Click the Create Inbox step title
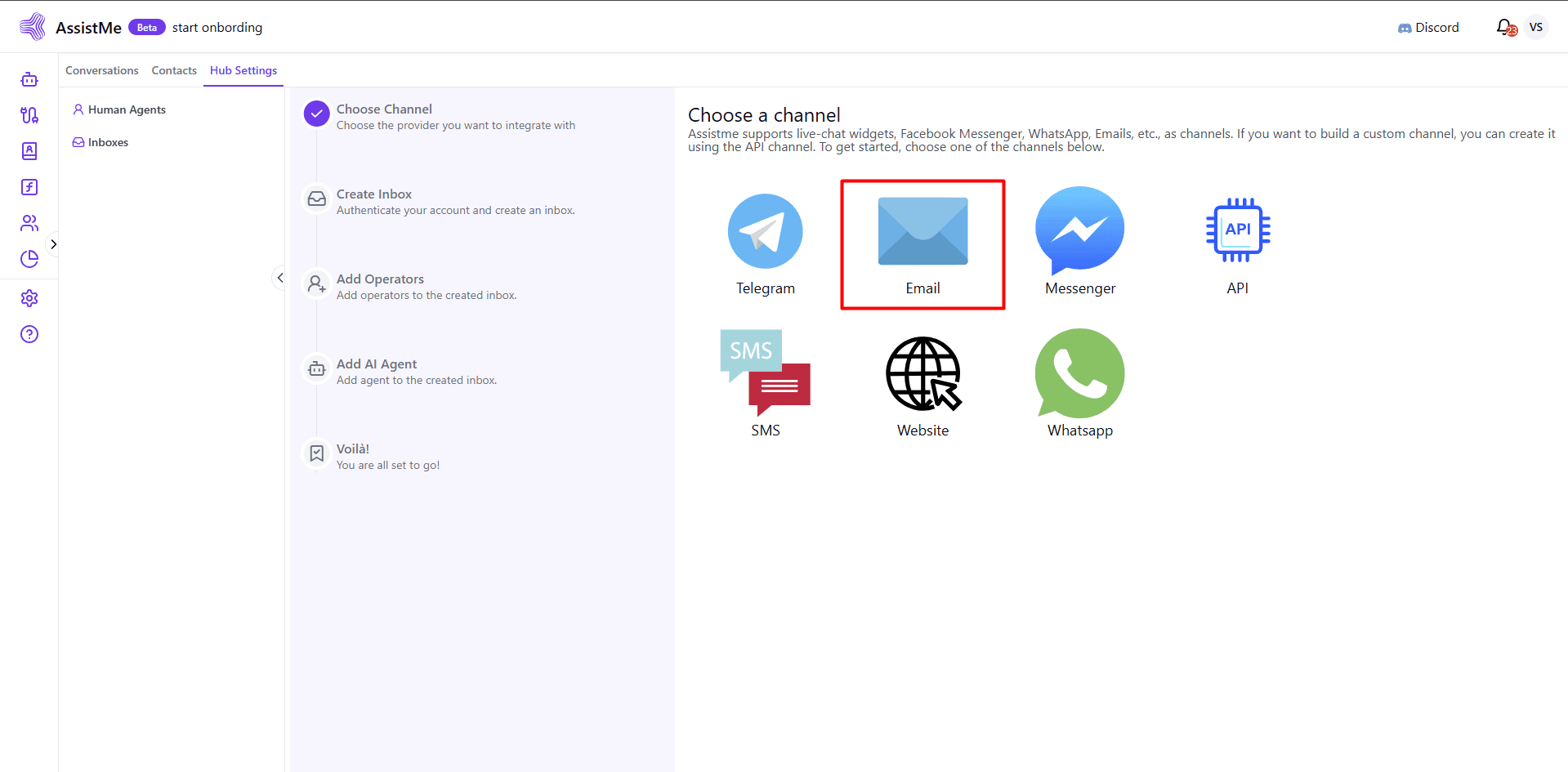Viewport: 1568px width, 772px height. (374, 194)
